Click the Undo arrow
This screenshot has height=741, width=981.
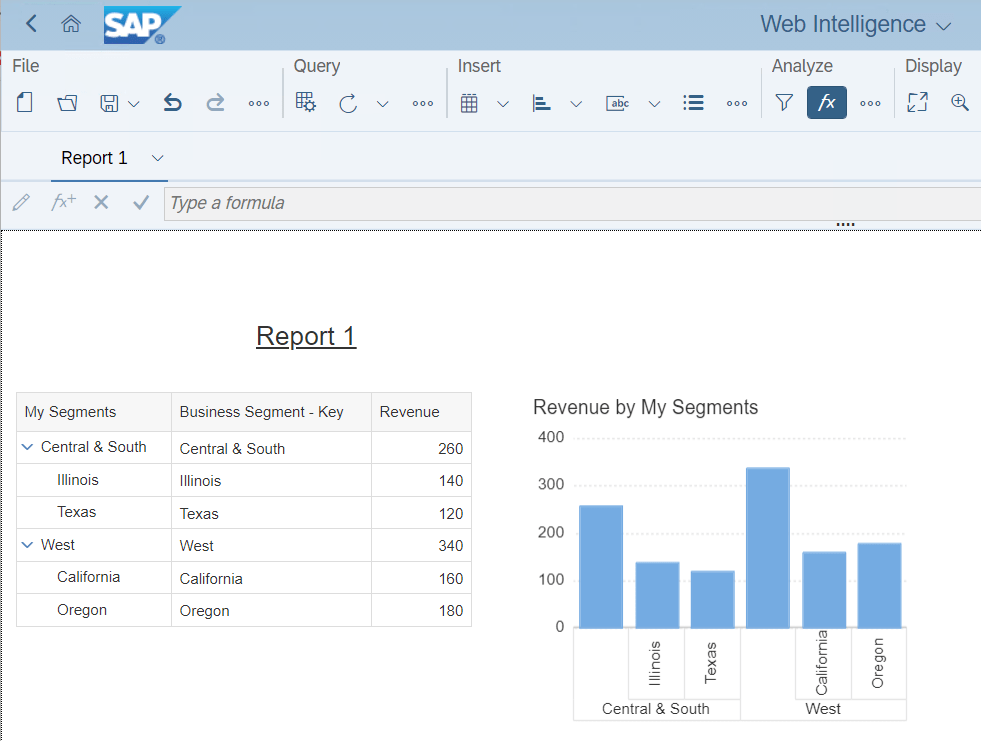coord(173,102)
